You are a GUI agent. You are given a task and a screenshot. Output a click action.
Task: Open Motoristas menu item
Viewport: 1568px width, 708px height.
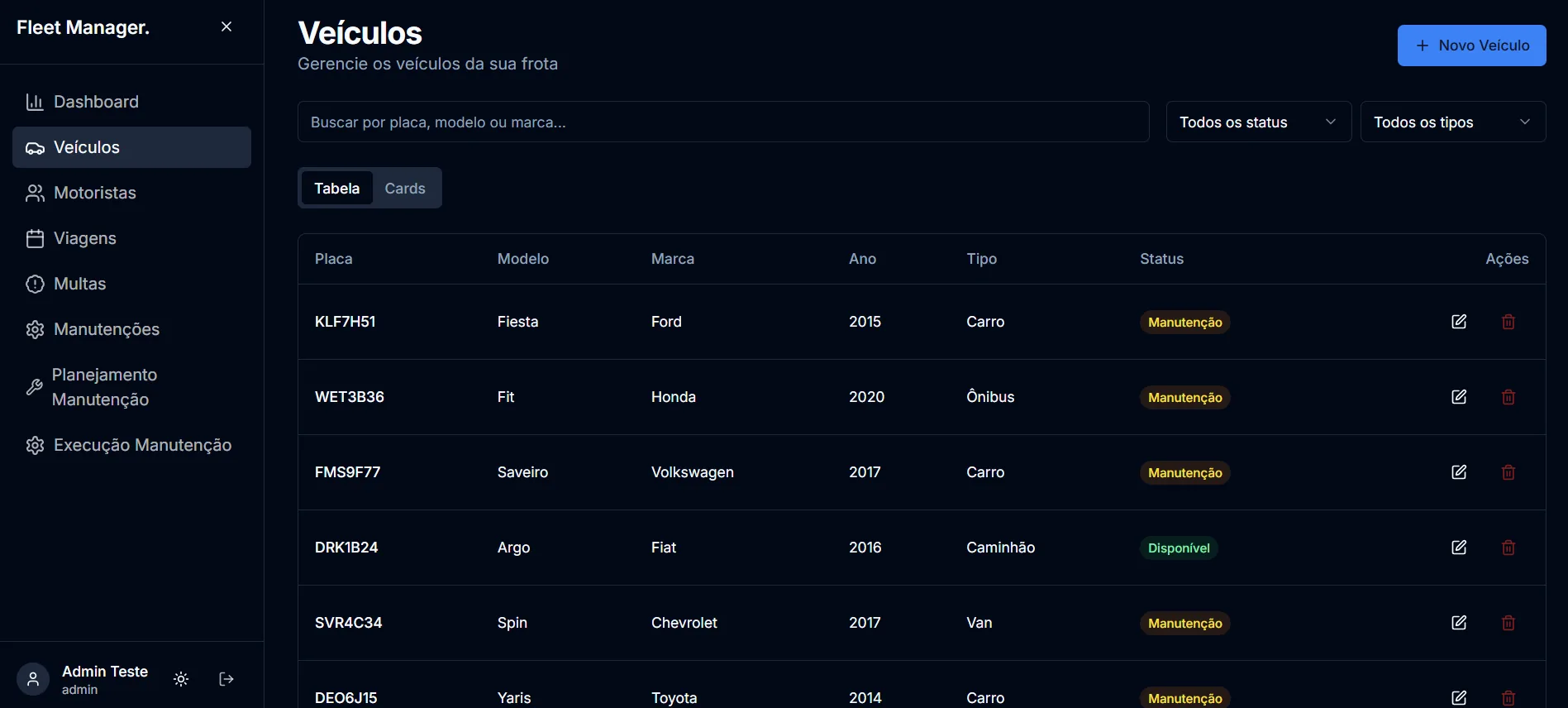131,193
